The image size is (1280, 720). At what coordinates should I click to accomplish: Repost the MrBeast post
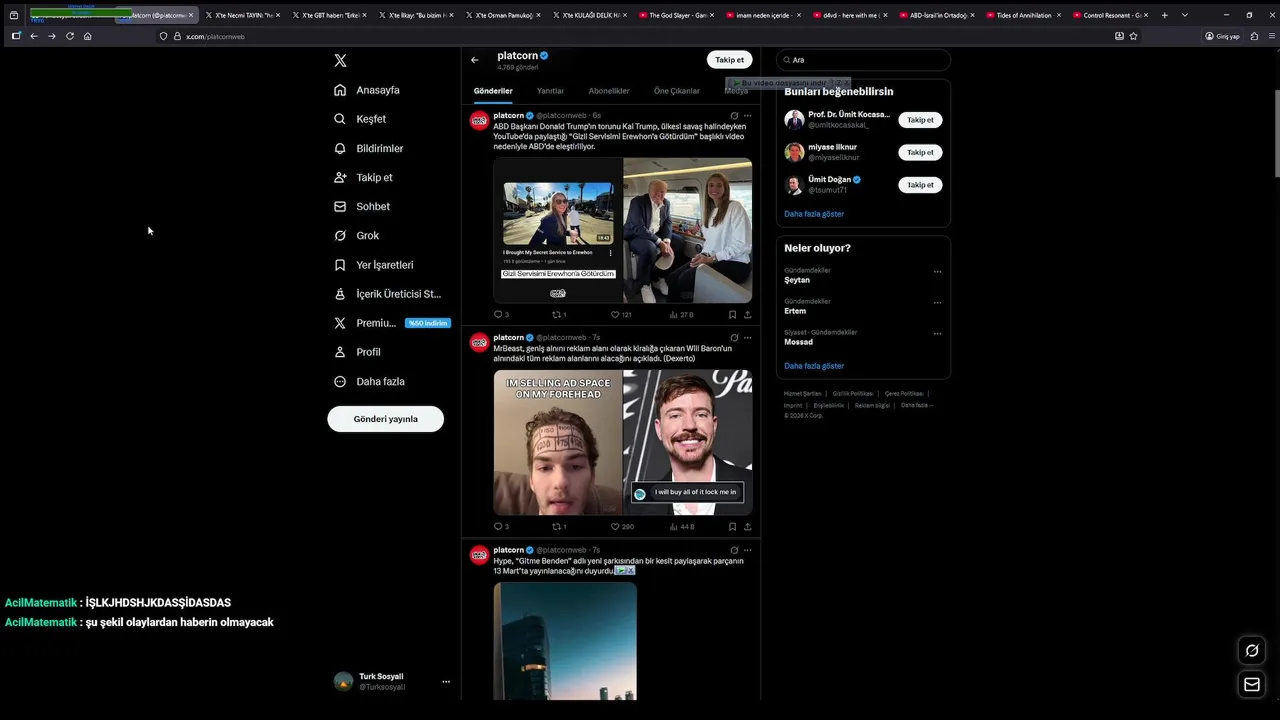coord(559,527)
